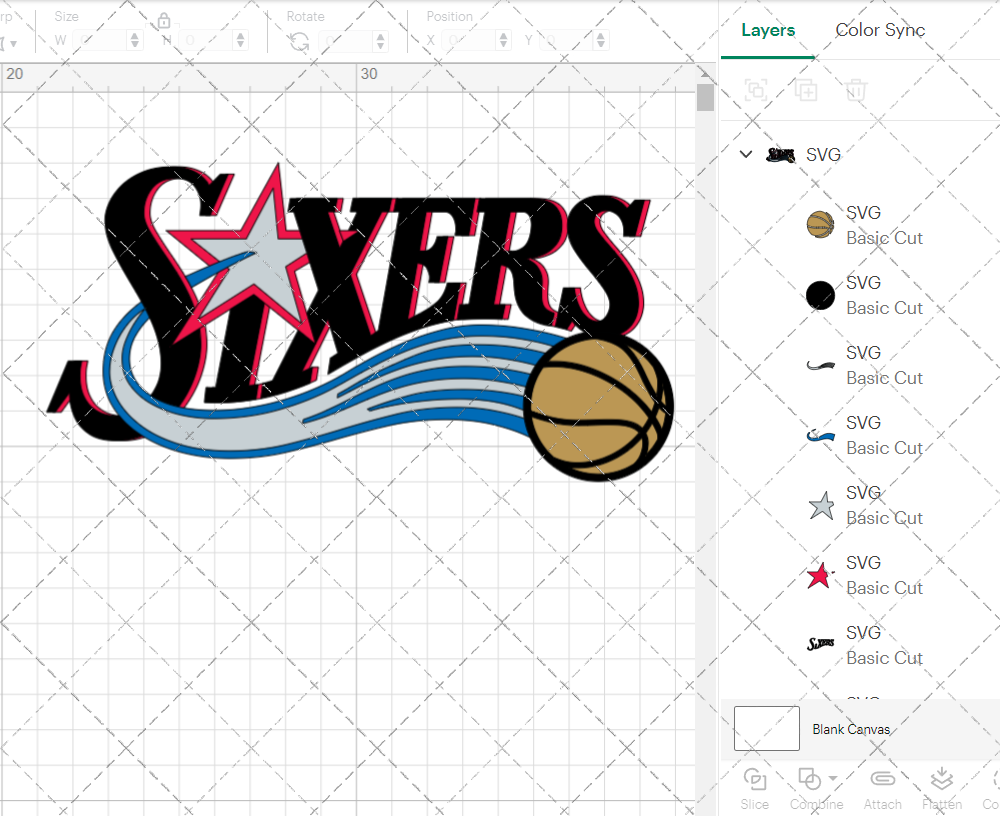The image size is (1000, 816).
Task: Click the SVG label of the gray star layer
Action: tap(864, 493)
